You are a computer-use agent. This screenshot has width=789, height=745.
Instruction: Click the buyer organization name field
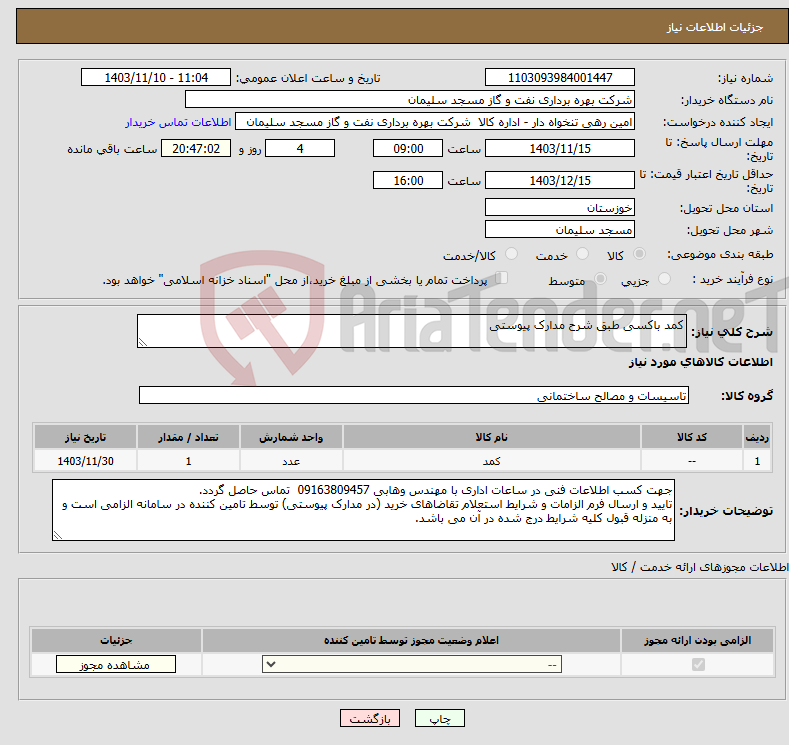coord(410,100)
